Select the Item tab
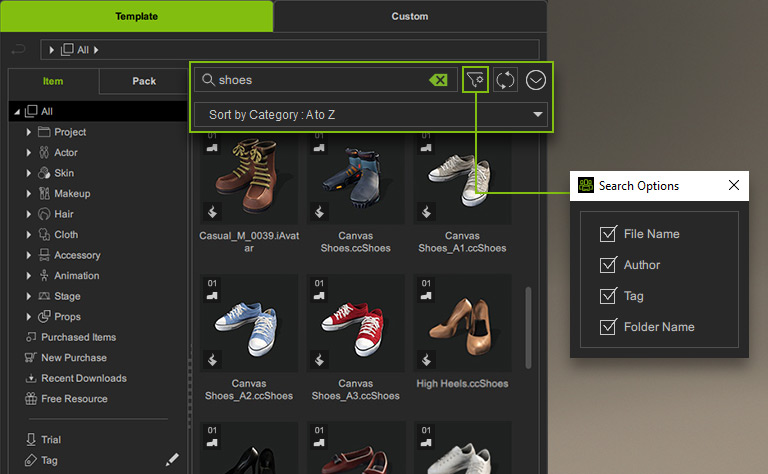This screenshot has width=768, height=474. click(x=53, y=81)
